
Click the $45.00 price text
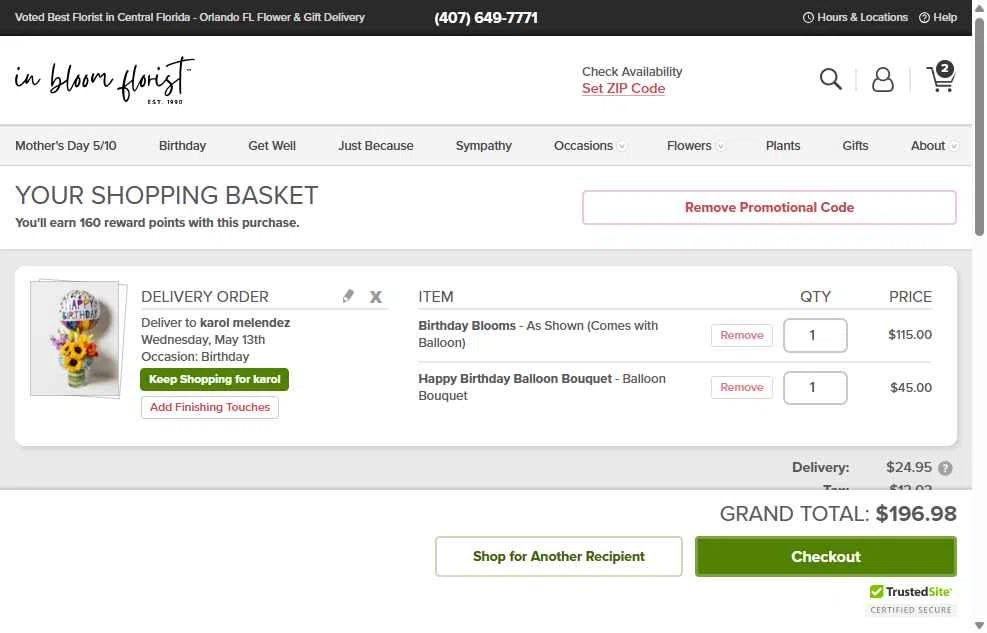pyautogui.click(x=911, y=388)
